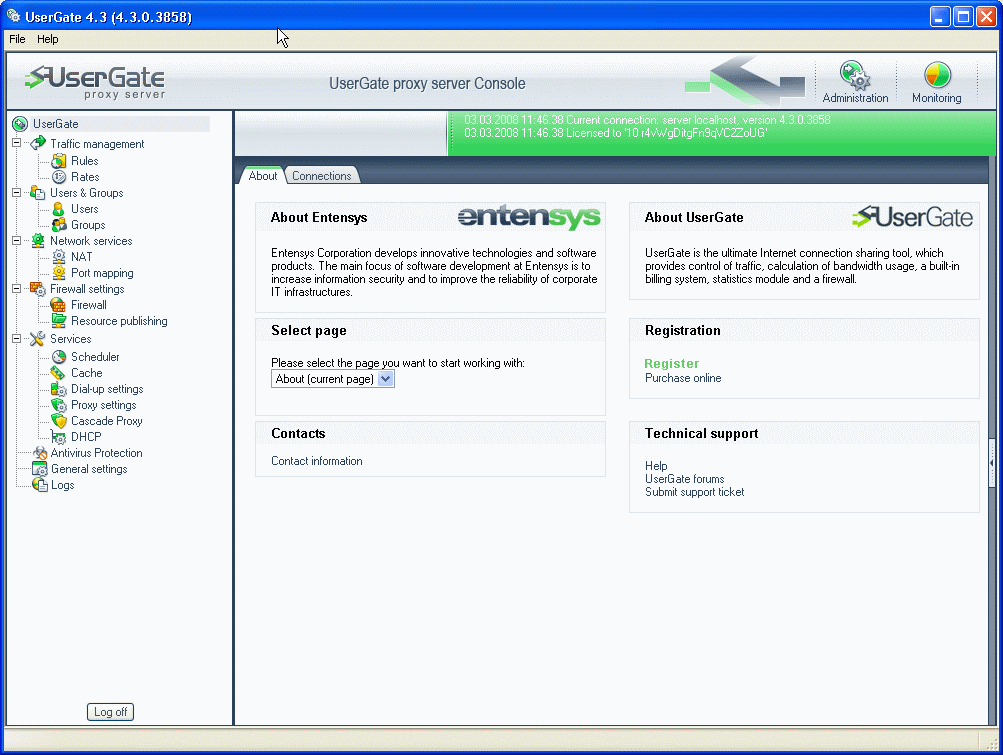1003x755 pixels.
Task: Click the Traffic management arrow icon
Action: point(38,143)
